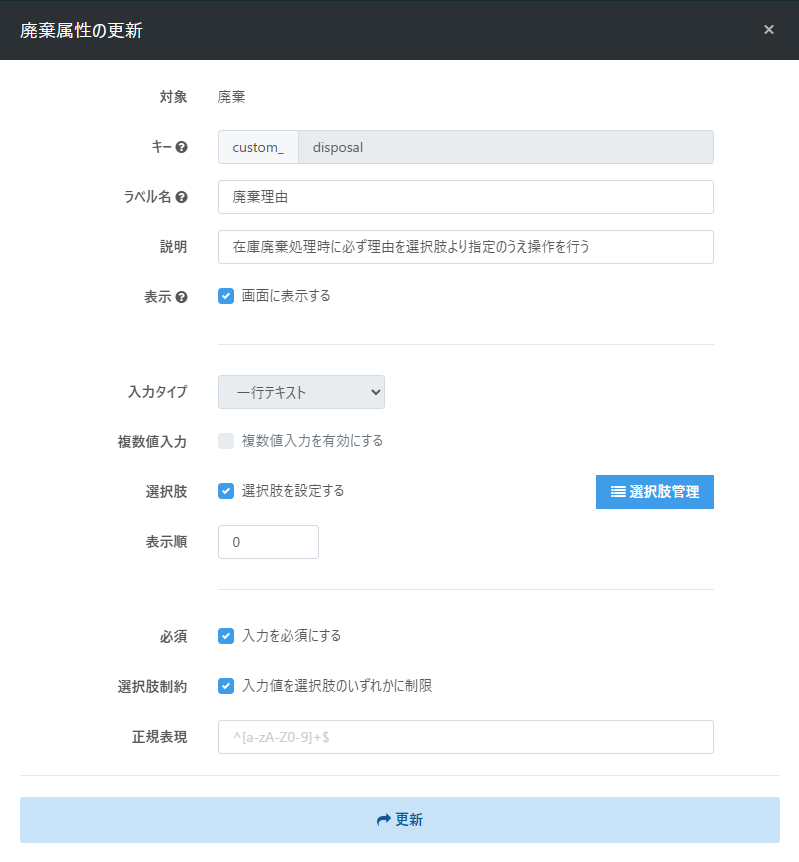Click the help icon beside ラベル名
799x862 pixels.
point(181,197)
